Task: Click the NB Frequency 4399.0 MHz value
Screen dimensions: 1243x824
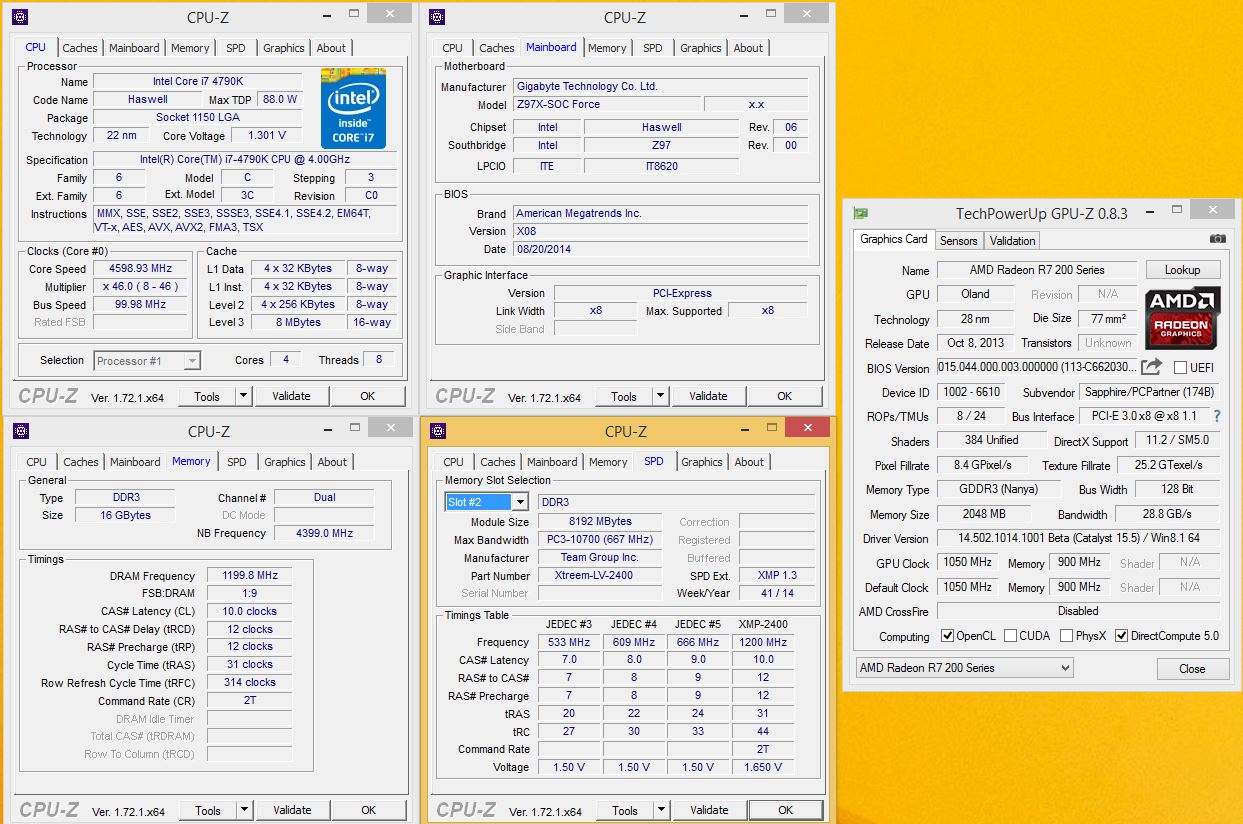Action: tap(324, 533)
